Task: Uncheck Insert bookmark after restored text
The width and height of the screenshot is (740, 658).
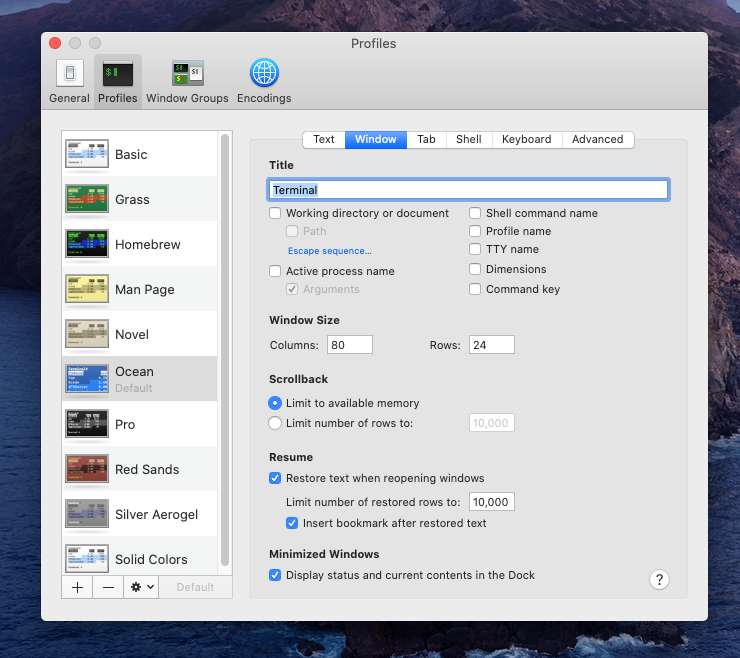Action: click(x=292, y=523)
